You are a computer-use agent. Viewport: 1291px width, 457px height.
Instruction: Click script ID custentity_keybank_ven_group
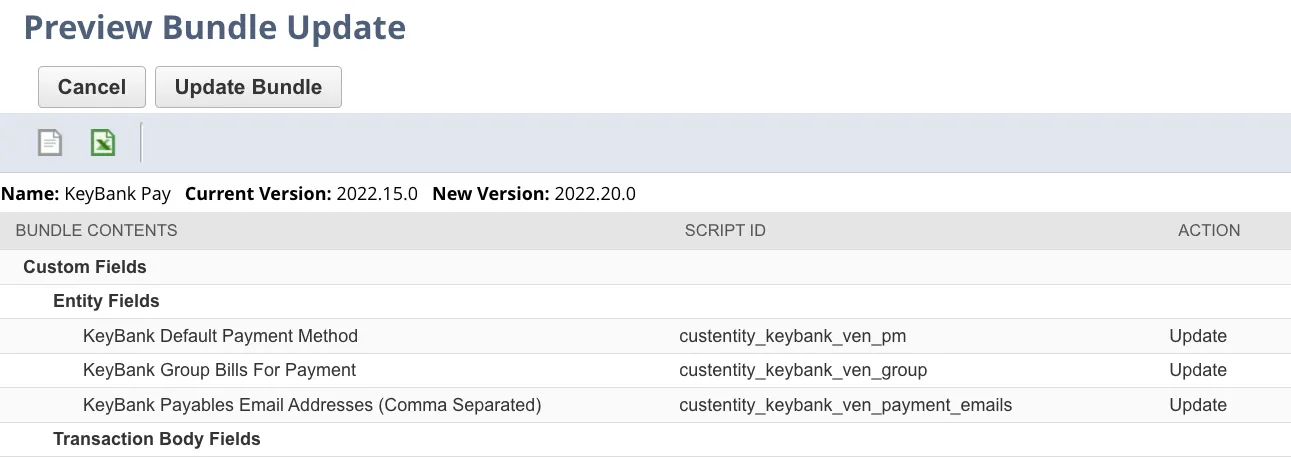803,370
